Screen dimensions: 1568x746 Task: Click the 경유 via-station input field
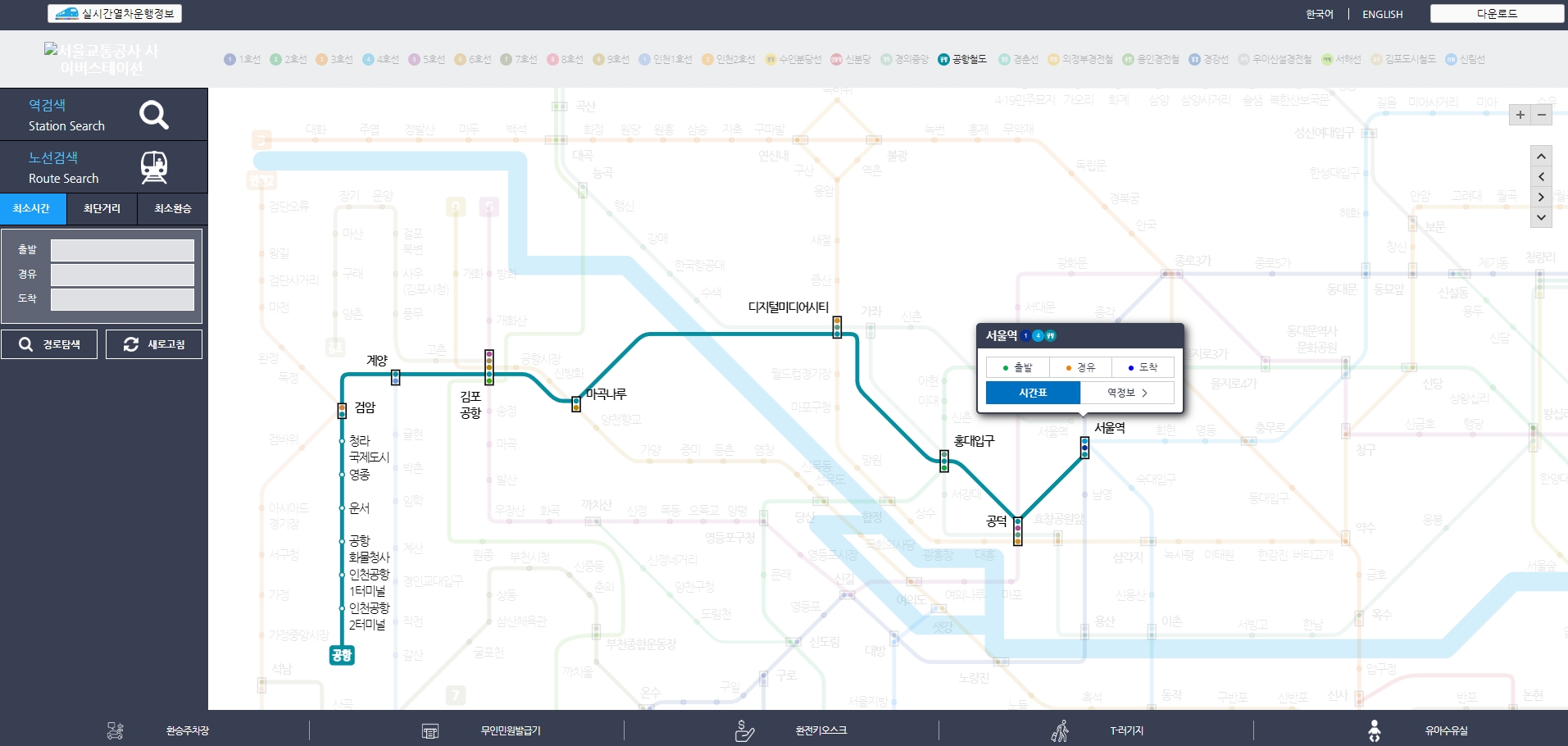pyautogui.click(x=122, y=275)
